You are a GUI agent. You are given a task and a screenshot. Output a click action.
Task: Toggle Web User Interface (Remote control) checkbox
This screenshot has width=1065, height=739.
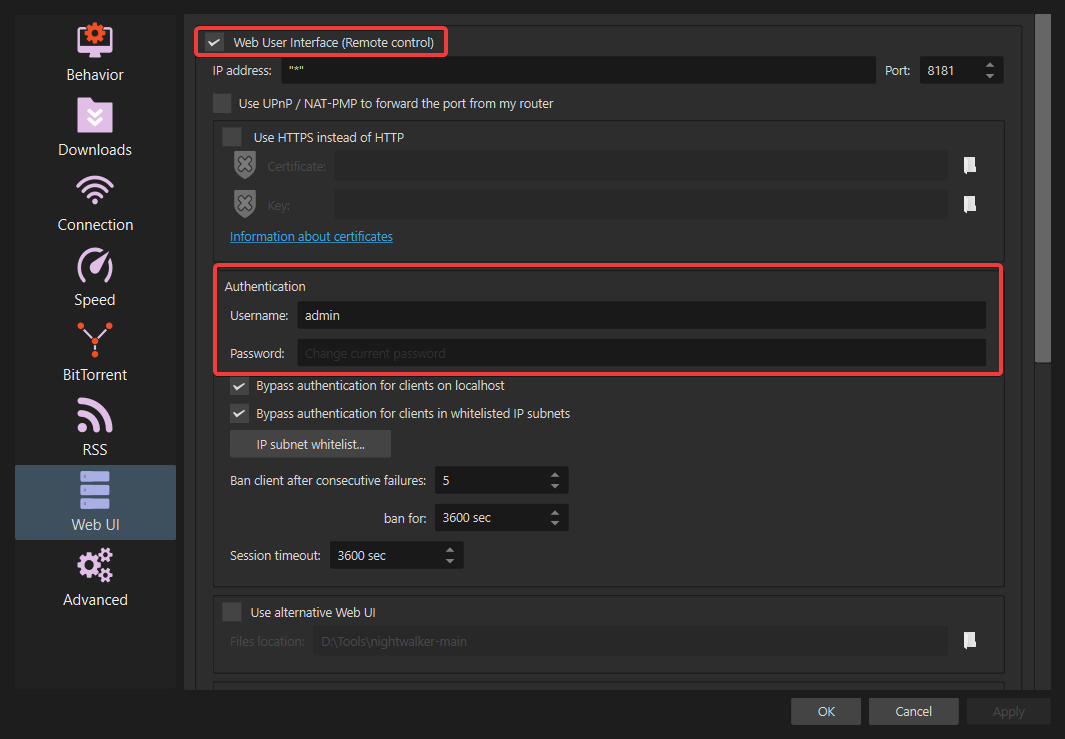(215, 42)
